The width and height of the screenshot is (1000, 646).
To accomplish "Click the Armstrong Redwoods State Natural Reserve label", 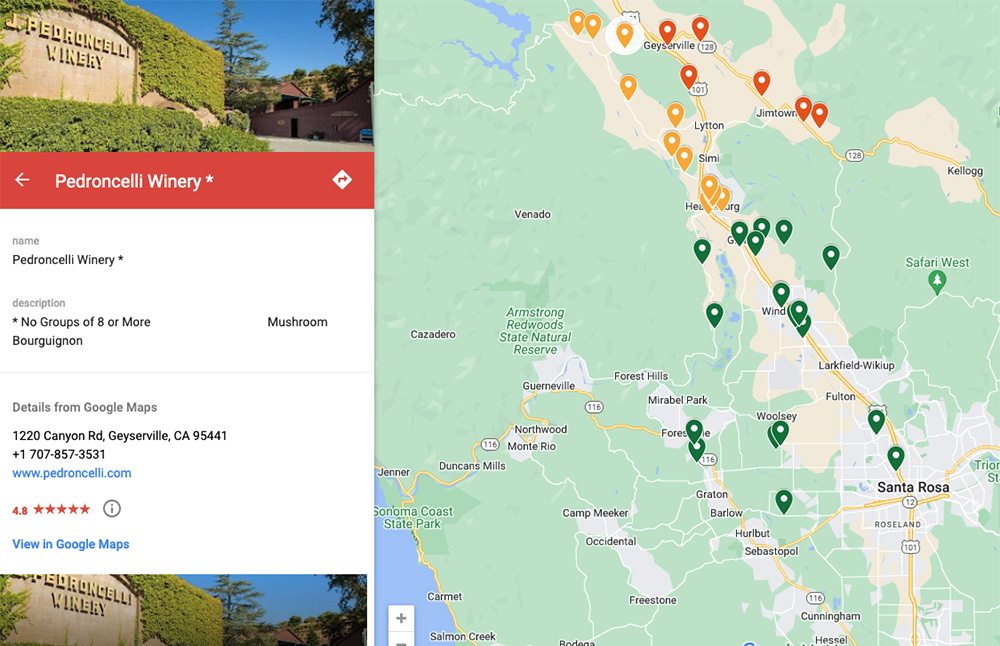I will point(535,331).
